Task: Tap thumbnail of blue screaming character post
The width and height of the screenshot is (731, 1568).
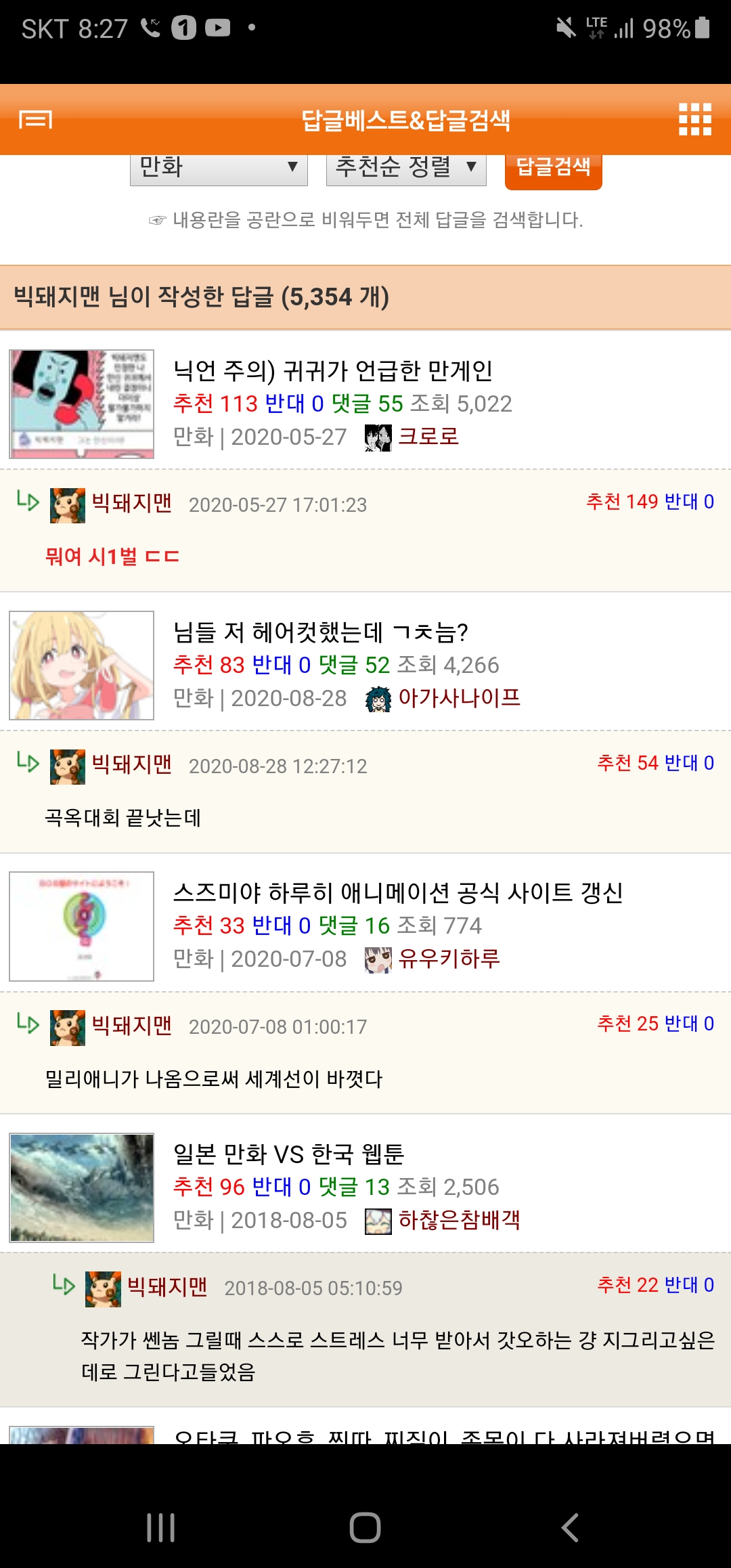Action: pyautogui.click(x=81, y=404)
